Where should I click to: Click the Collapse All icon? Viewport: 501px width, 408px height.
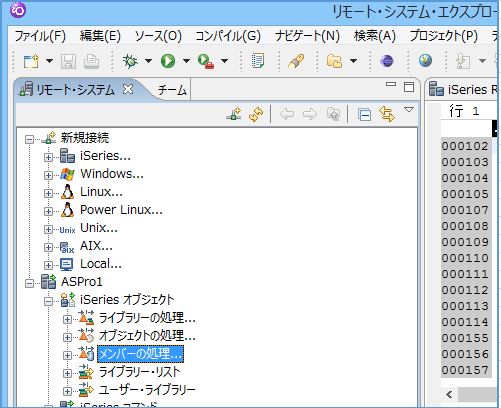tap(364, 115)
